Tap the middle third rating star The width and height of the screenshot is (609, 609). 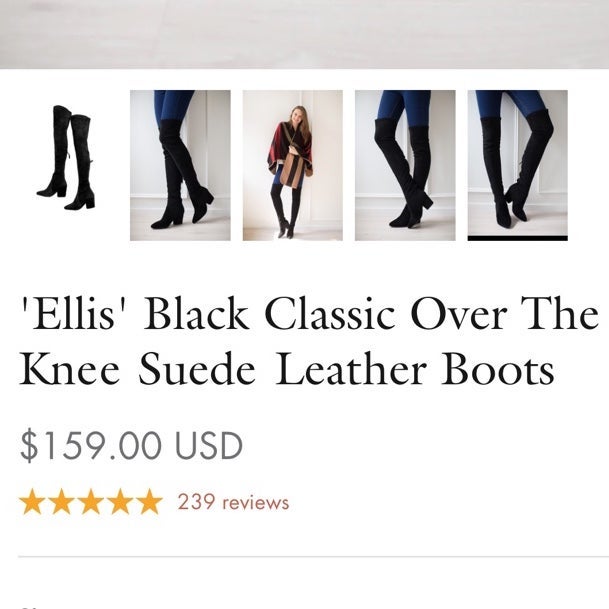90,501
